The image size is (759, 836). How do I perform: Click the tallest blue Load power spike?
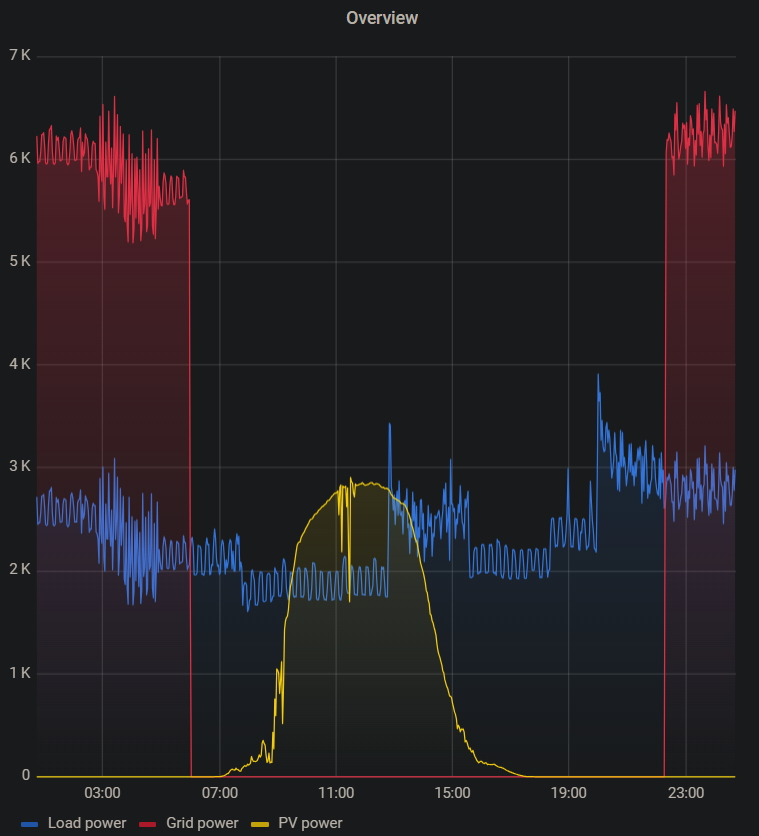click(598, 377)
